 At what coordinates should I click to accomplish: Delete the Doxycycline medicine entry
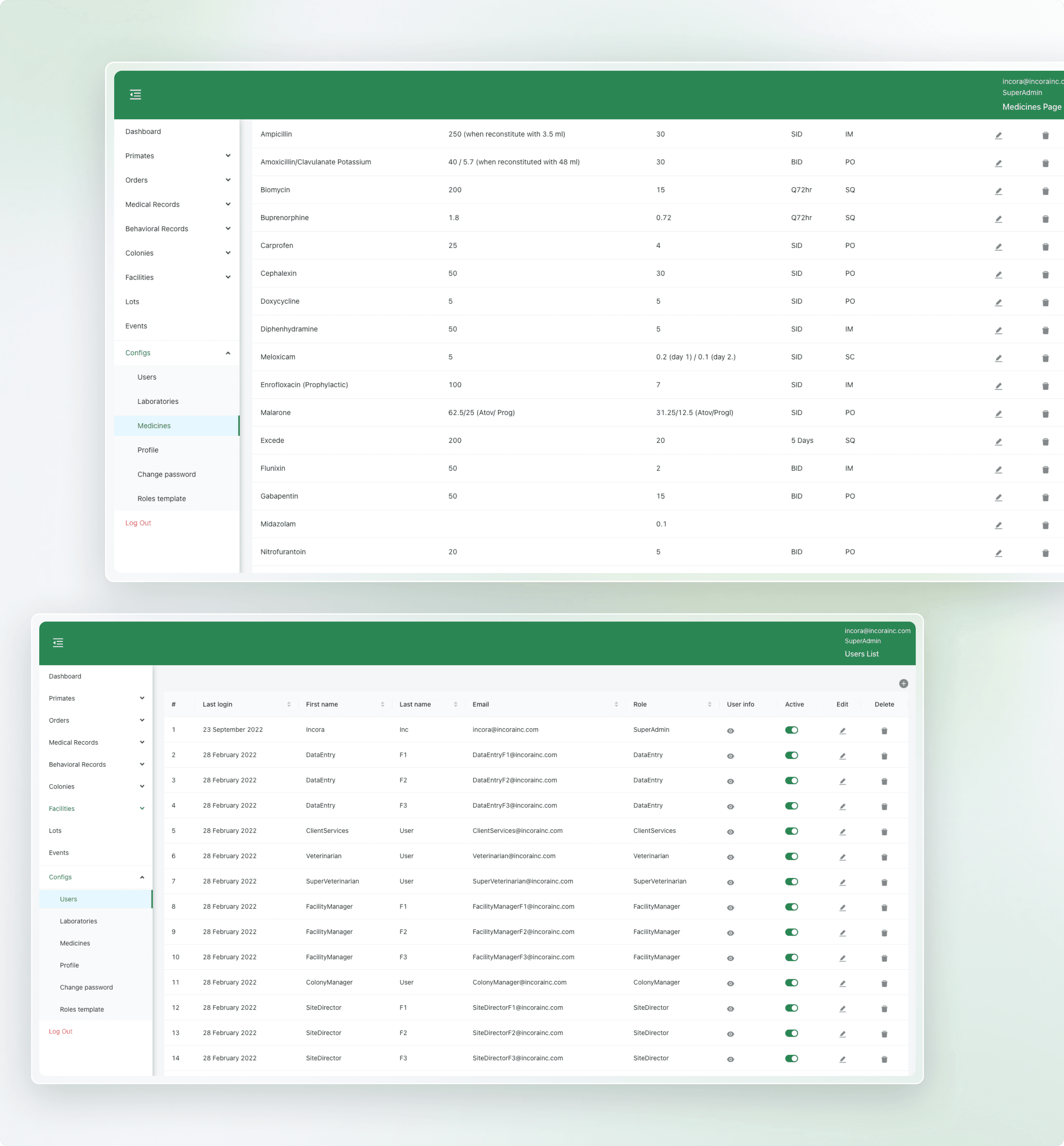[1046, 302]
